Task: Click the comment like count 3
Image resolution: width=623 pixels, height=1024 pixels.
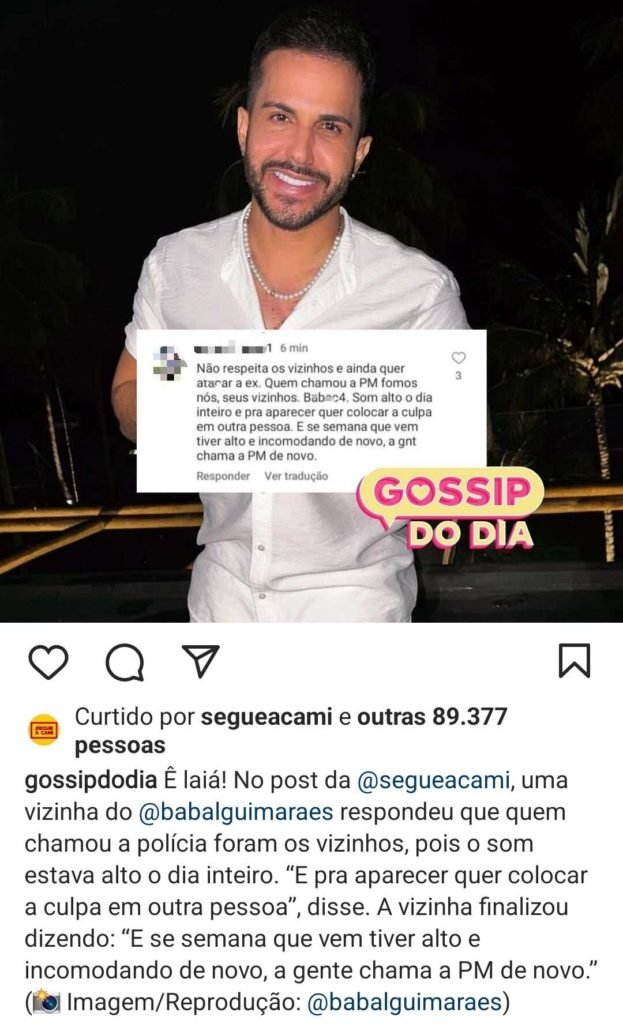Action: pos(458,376)
